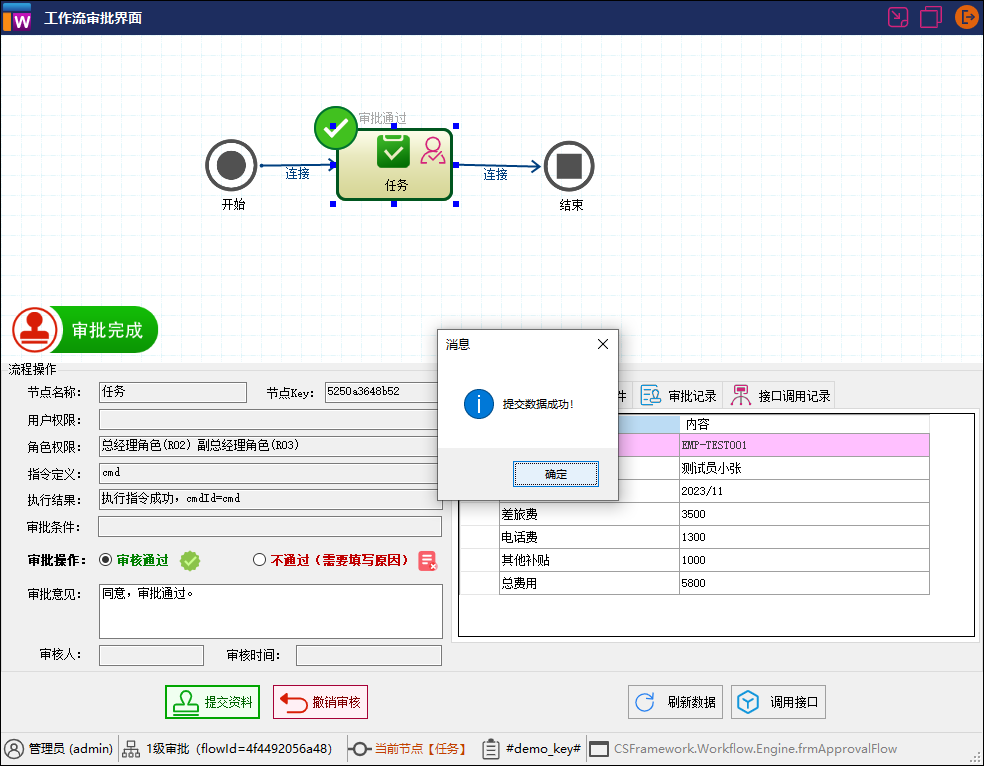984x766 pixels.
Task: Click the 内容 column header
Action: tap(804, 424)
